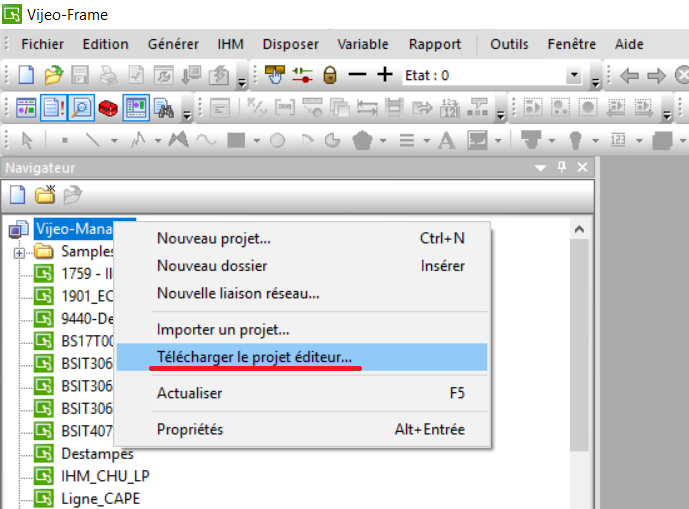
Task: Select the IHM_CHU_LP project
Action: pyautogui.click(x=105, y=476)
